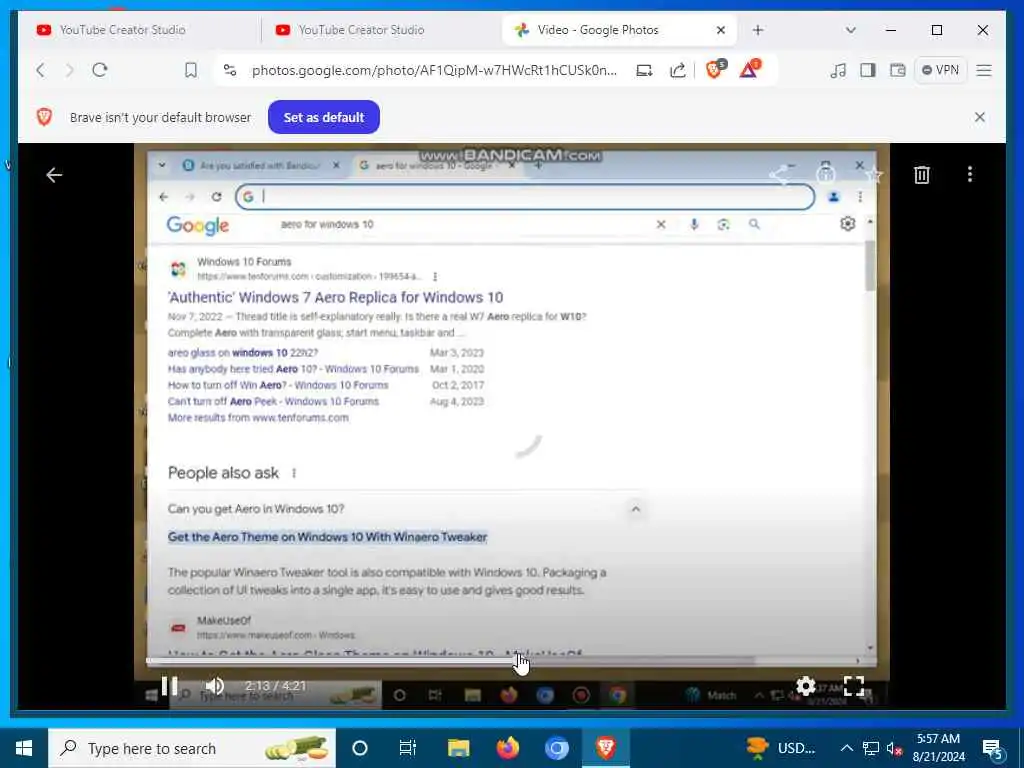This screenshot has height=768, width=1024.
Task: Open Brave Rewards triangle icon
Action: 750,69
